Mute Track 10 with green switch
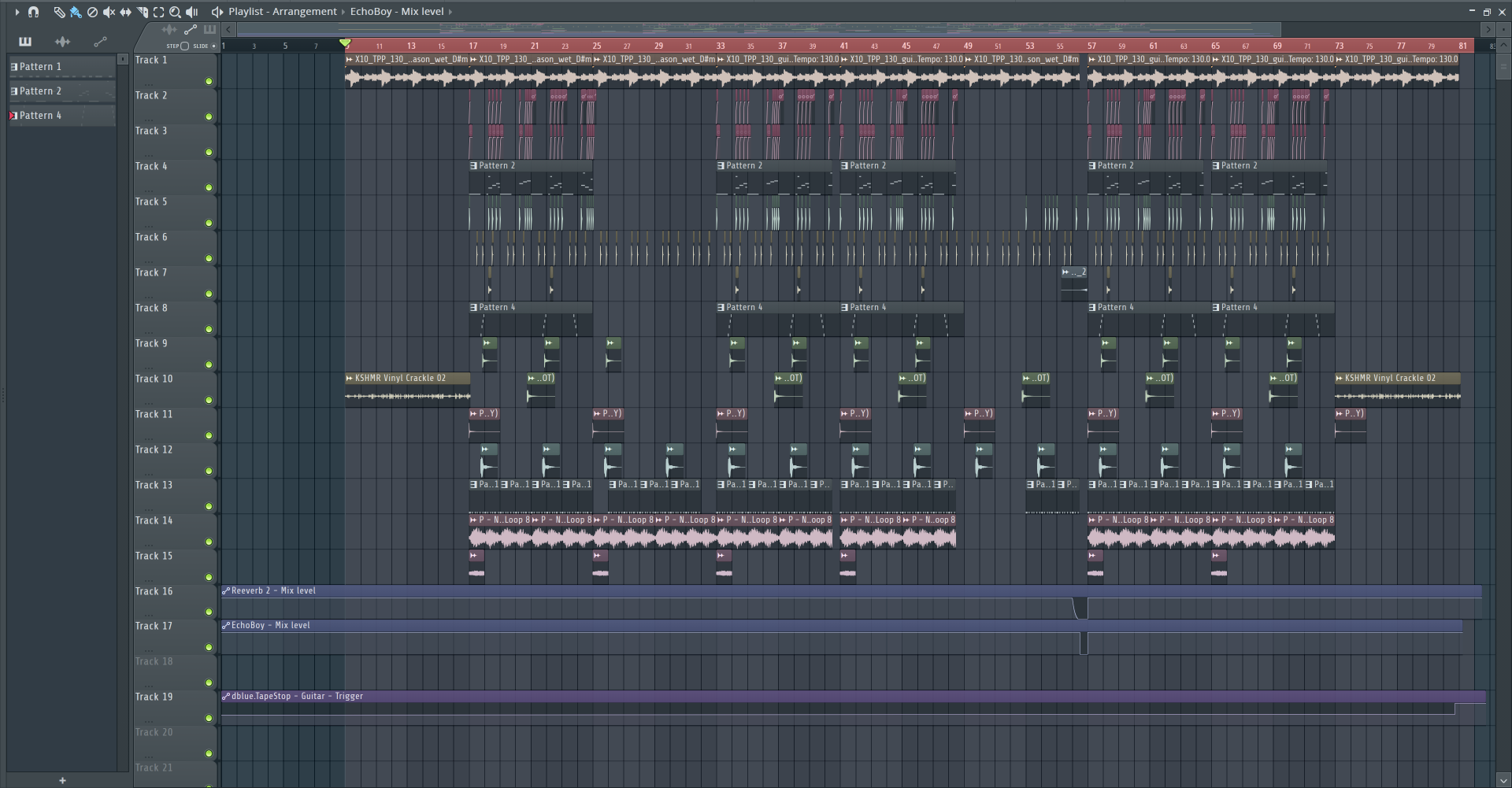1512x788 pixels. (209, 400)
